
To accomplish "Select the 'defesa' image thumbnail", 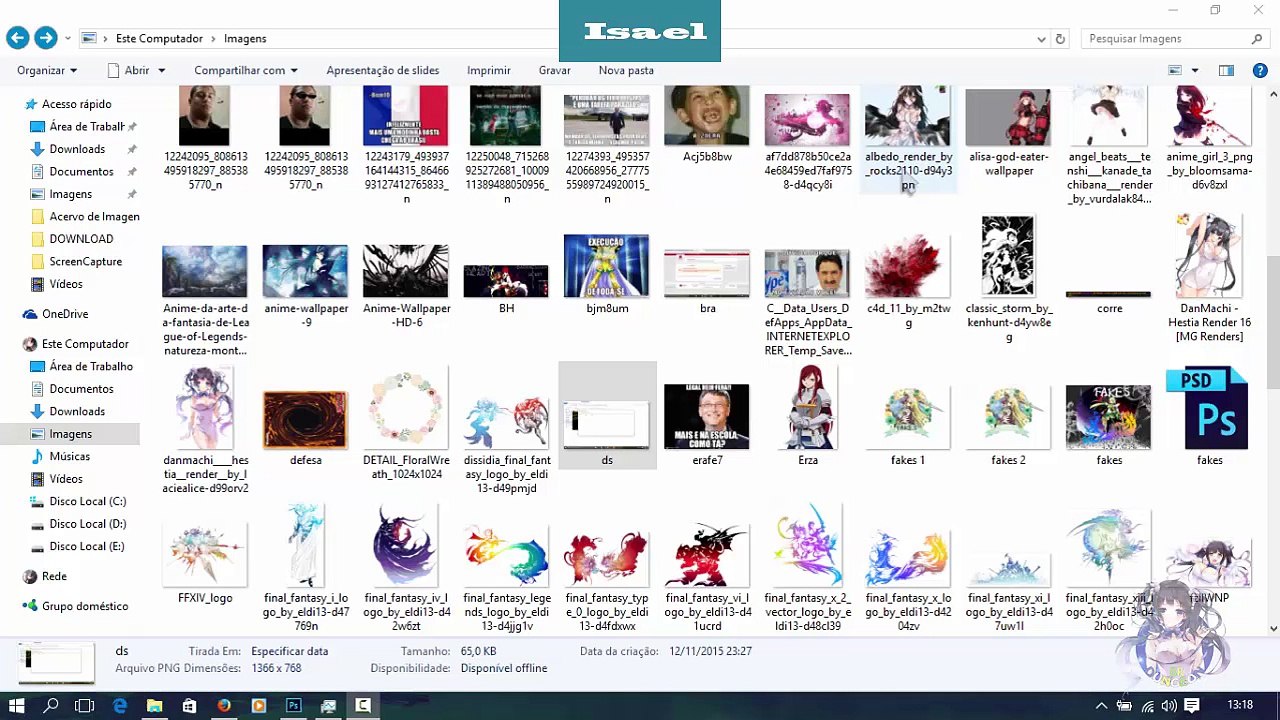I will (x=305, y=418).
